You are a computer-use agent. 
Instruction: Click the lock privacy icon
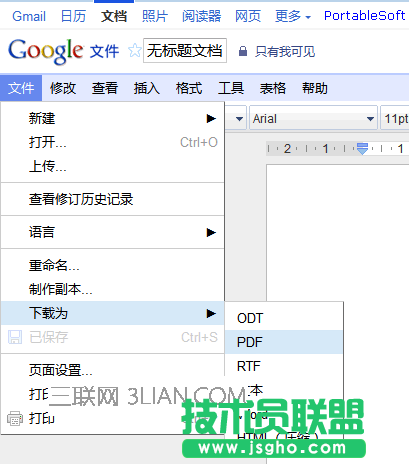[x=243, y=51]
